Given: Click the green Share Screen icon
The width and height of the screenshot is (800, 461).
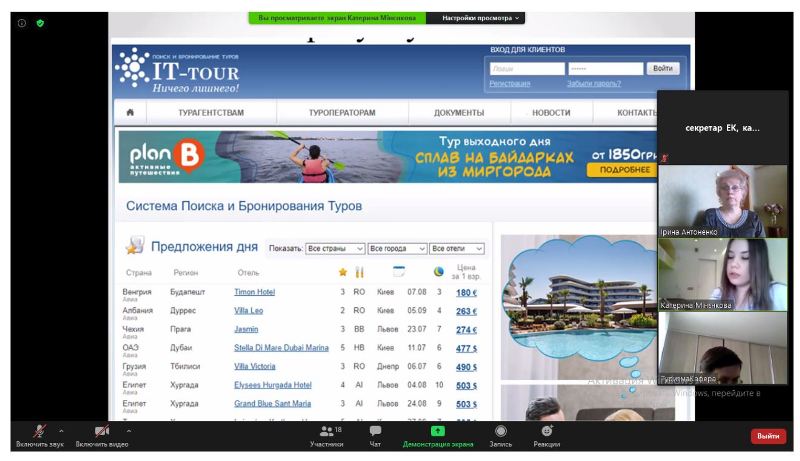Looking at the screenshot, I should [438, 431].
